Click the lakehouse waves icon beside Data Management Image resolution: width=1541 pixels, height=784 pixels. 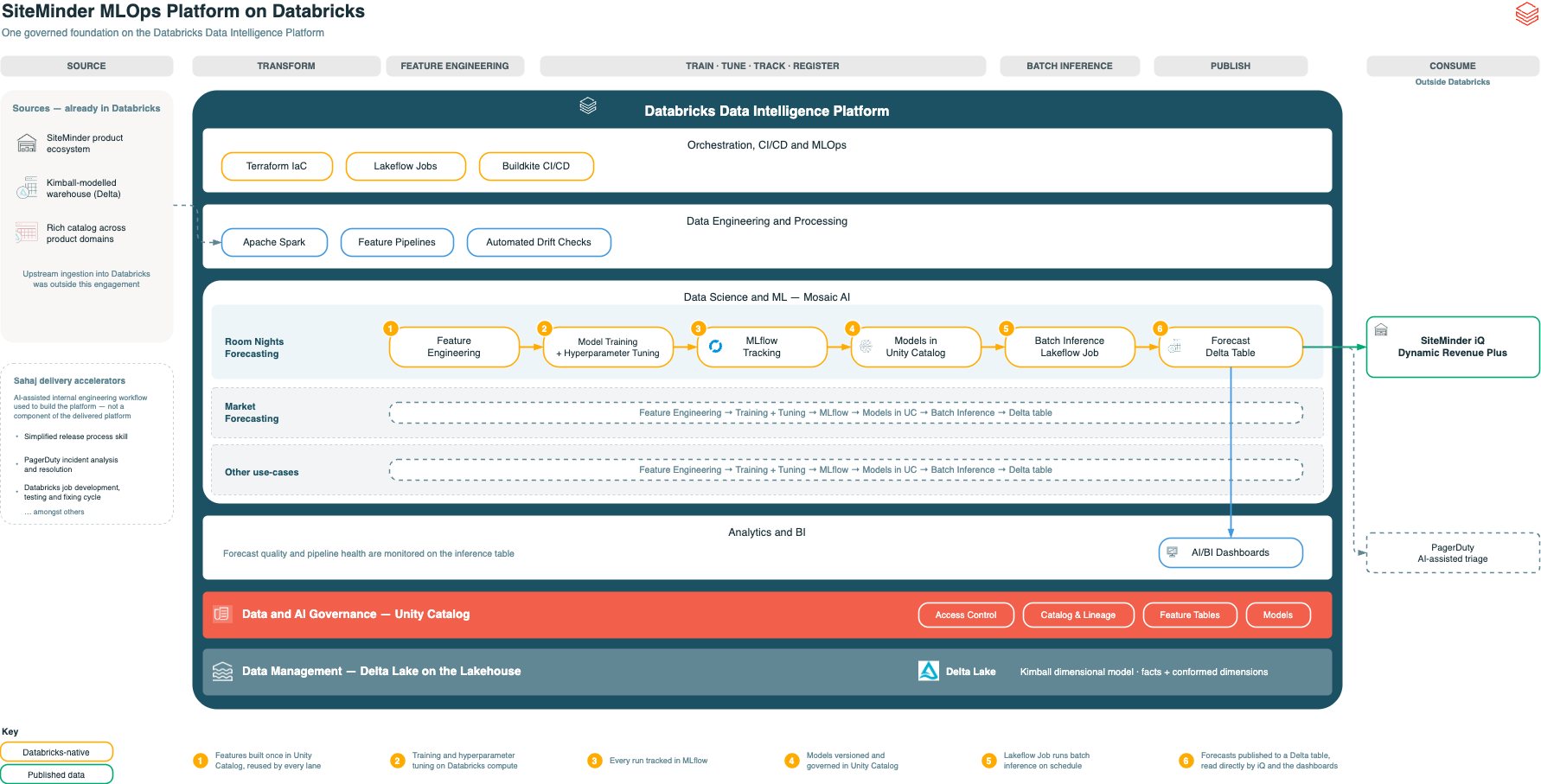click(222, 671)
